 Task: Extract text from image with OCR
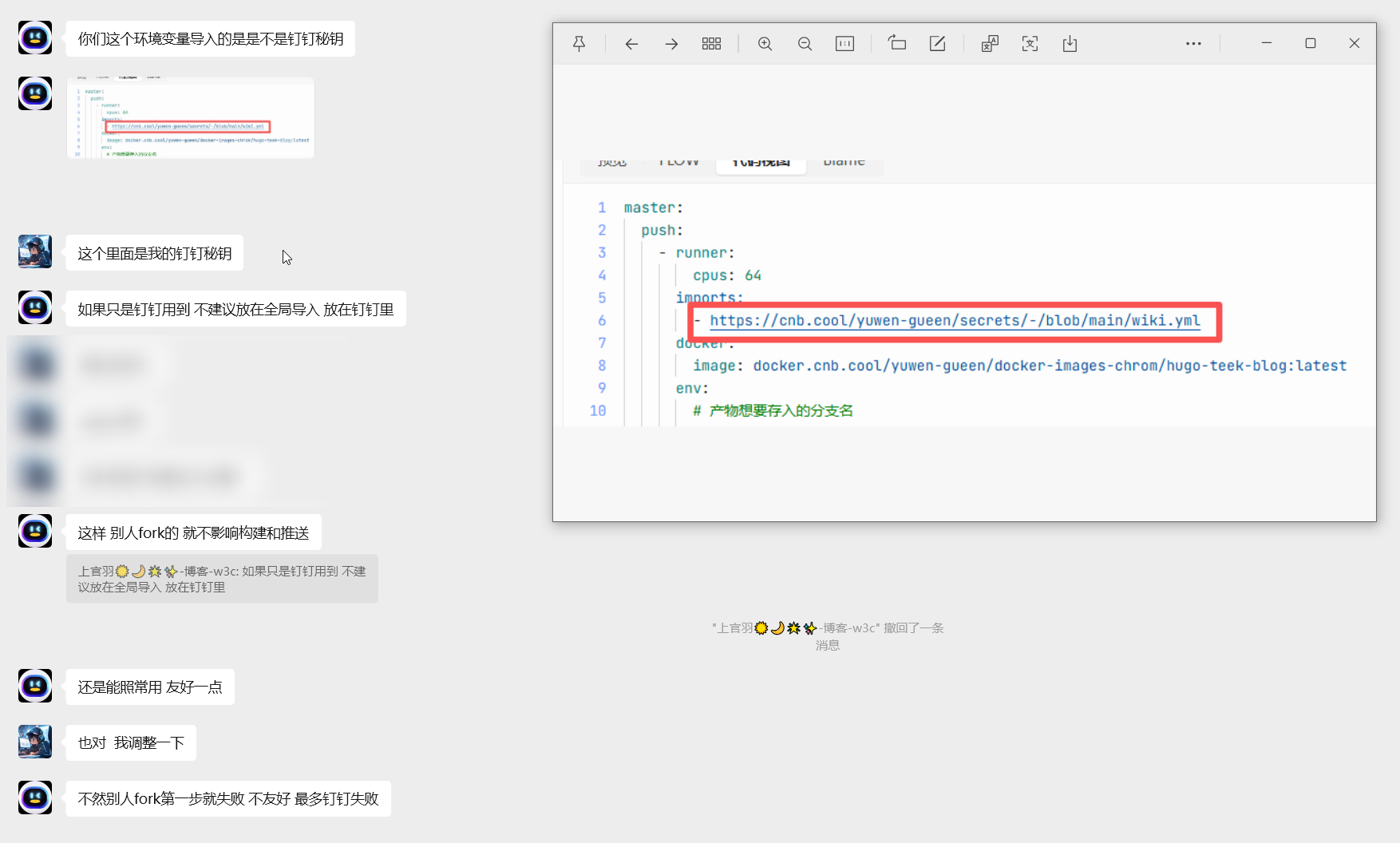tap(1030, 44)
